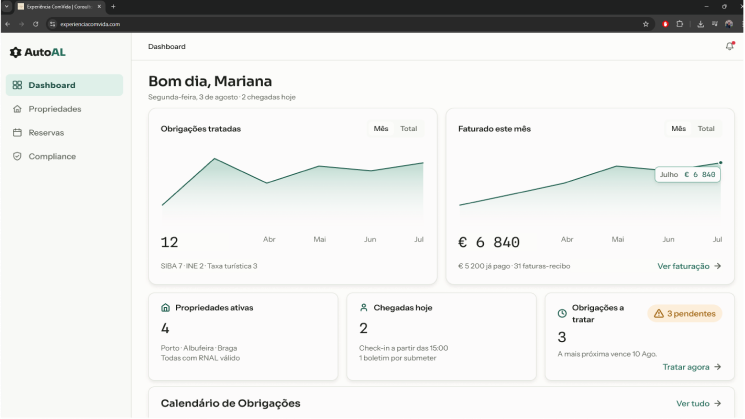Screen dimensions: 745x419
Task: Open the Ver faturação link
Action: 689,267
